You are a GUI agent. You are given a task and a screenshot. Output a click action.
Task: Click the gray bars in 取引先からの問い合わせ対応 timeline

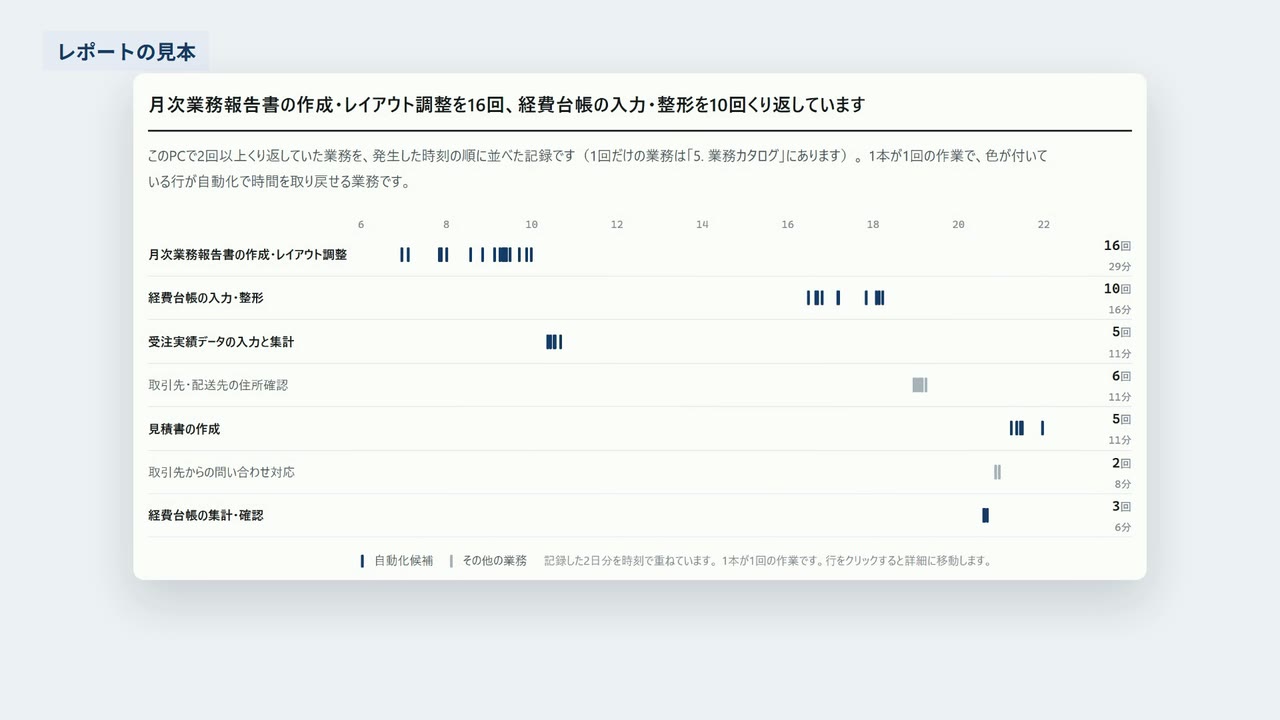pyautogui.click(x=997, y=472)
